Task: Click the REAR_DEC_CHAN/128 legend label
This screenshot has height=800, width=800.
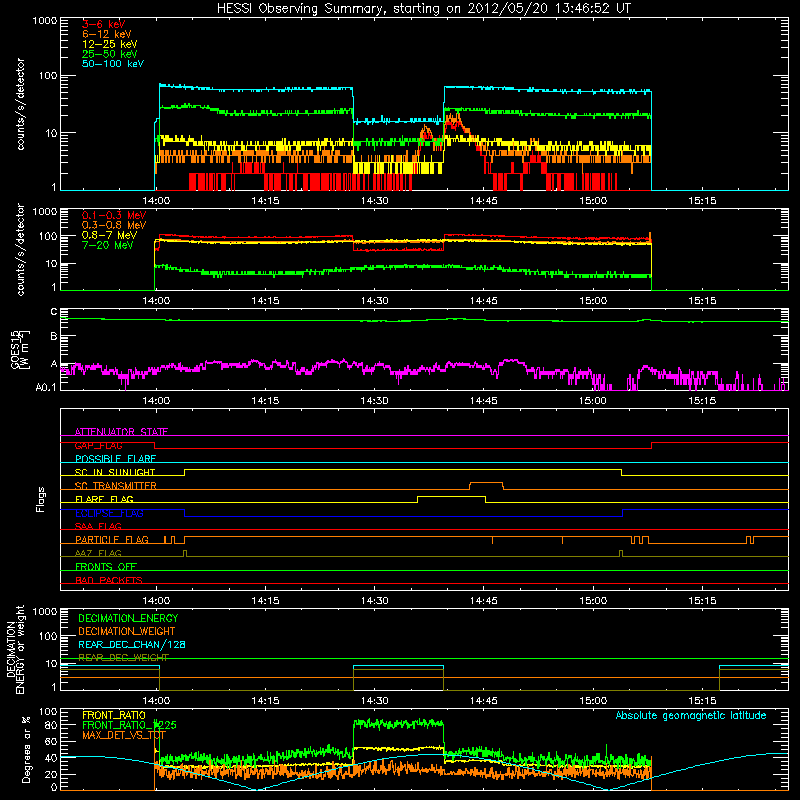Action: [x=132, y=645]
